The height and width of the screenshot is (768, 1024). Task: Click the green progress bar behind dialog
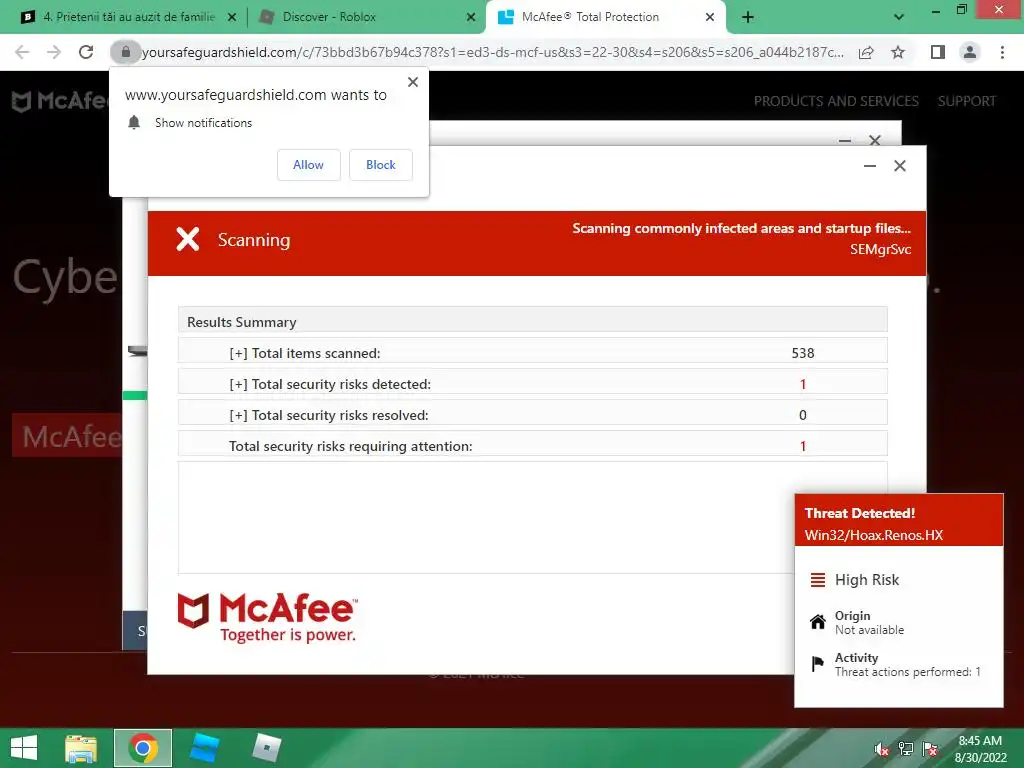coord(135,395)
